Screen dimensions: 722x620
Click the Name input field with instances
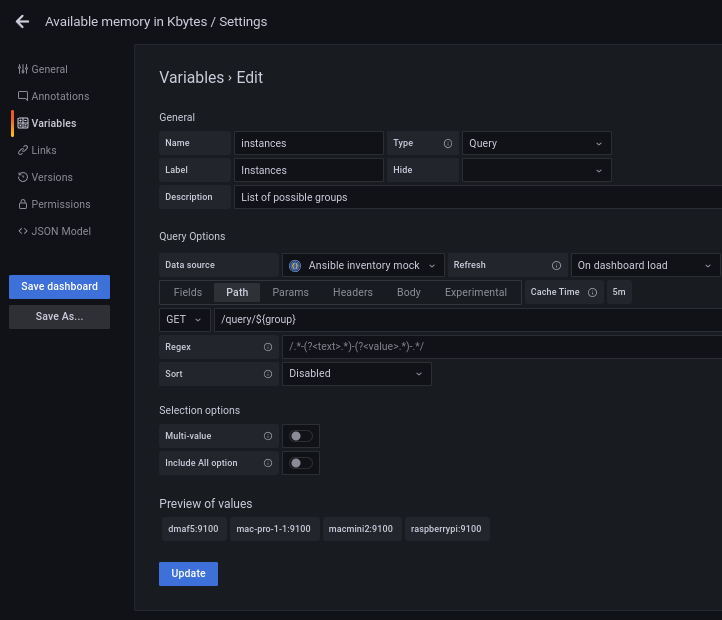coord(308,143)
